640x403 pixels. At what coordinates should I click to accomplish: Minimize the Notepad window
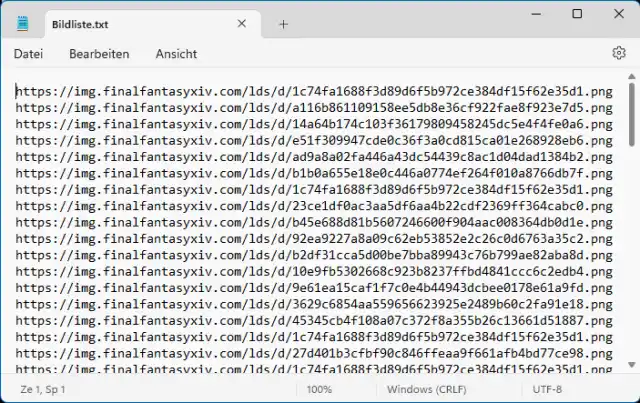(536, 14)
